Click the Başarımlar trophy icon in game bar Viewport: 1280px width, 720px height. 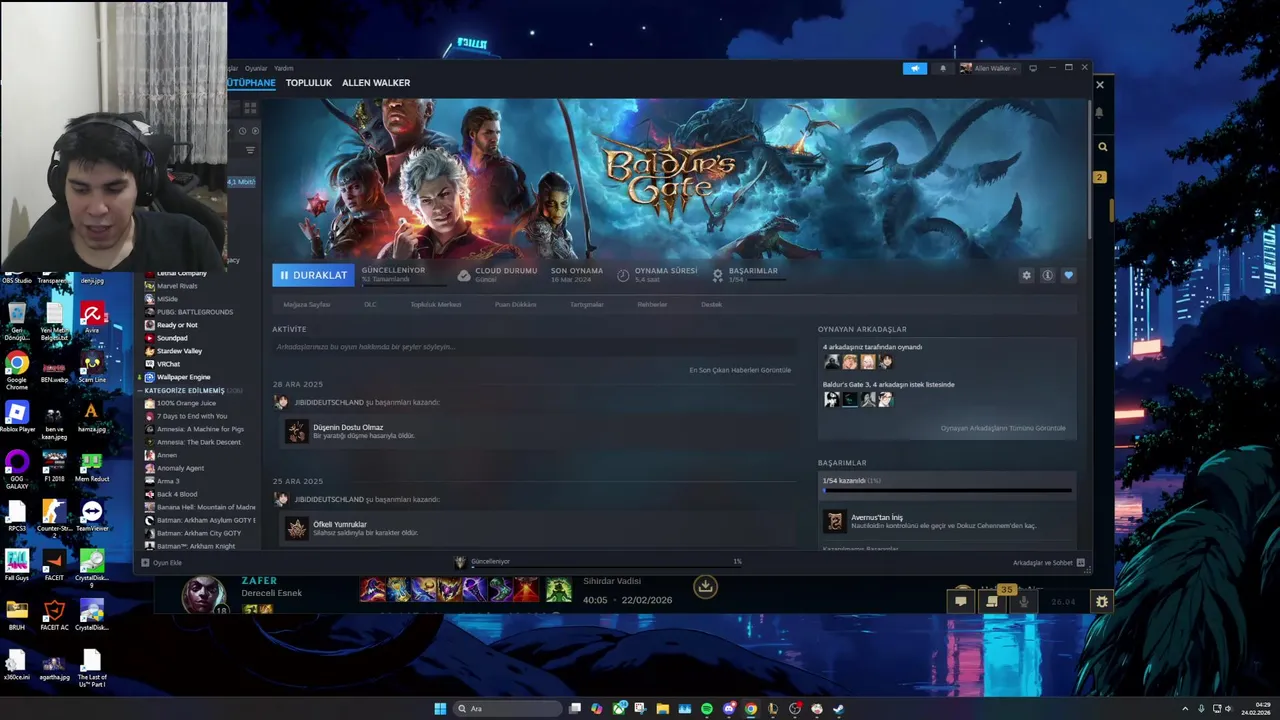718,275
